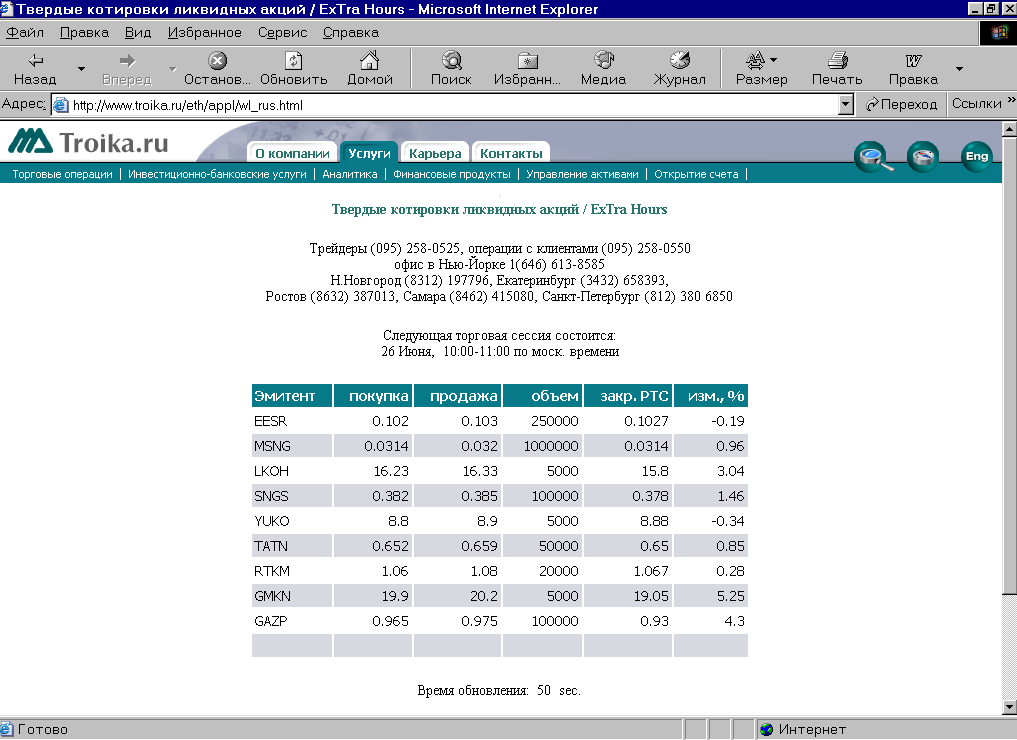Expand the Ссылки links chevron
1017x740 pixels.
pyautogui.click(x=1011, y=100)
